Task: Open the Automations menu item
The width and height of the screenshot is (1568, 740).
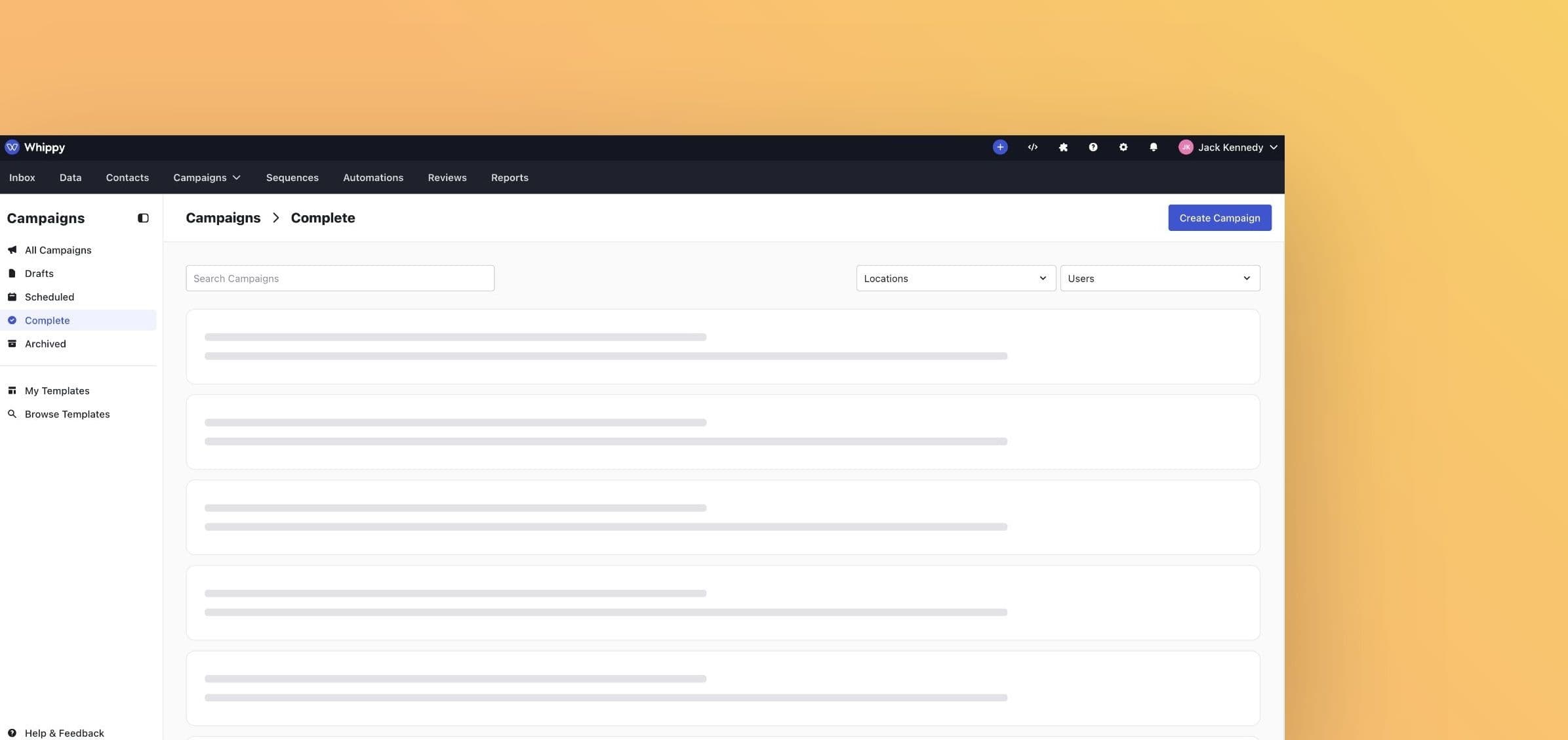Action: pyautogui.click(x=372, y=178)
